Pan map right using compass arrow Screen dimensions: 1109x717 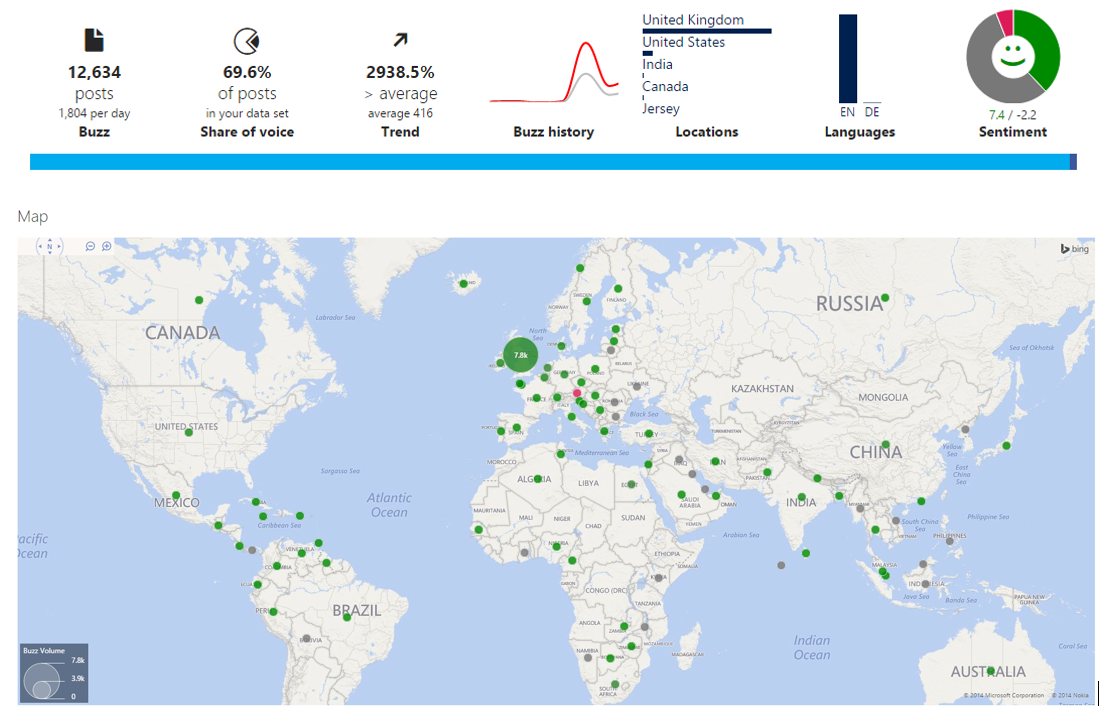pyautogui.click(x=60, y=246)
